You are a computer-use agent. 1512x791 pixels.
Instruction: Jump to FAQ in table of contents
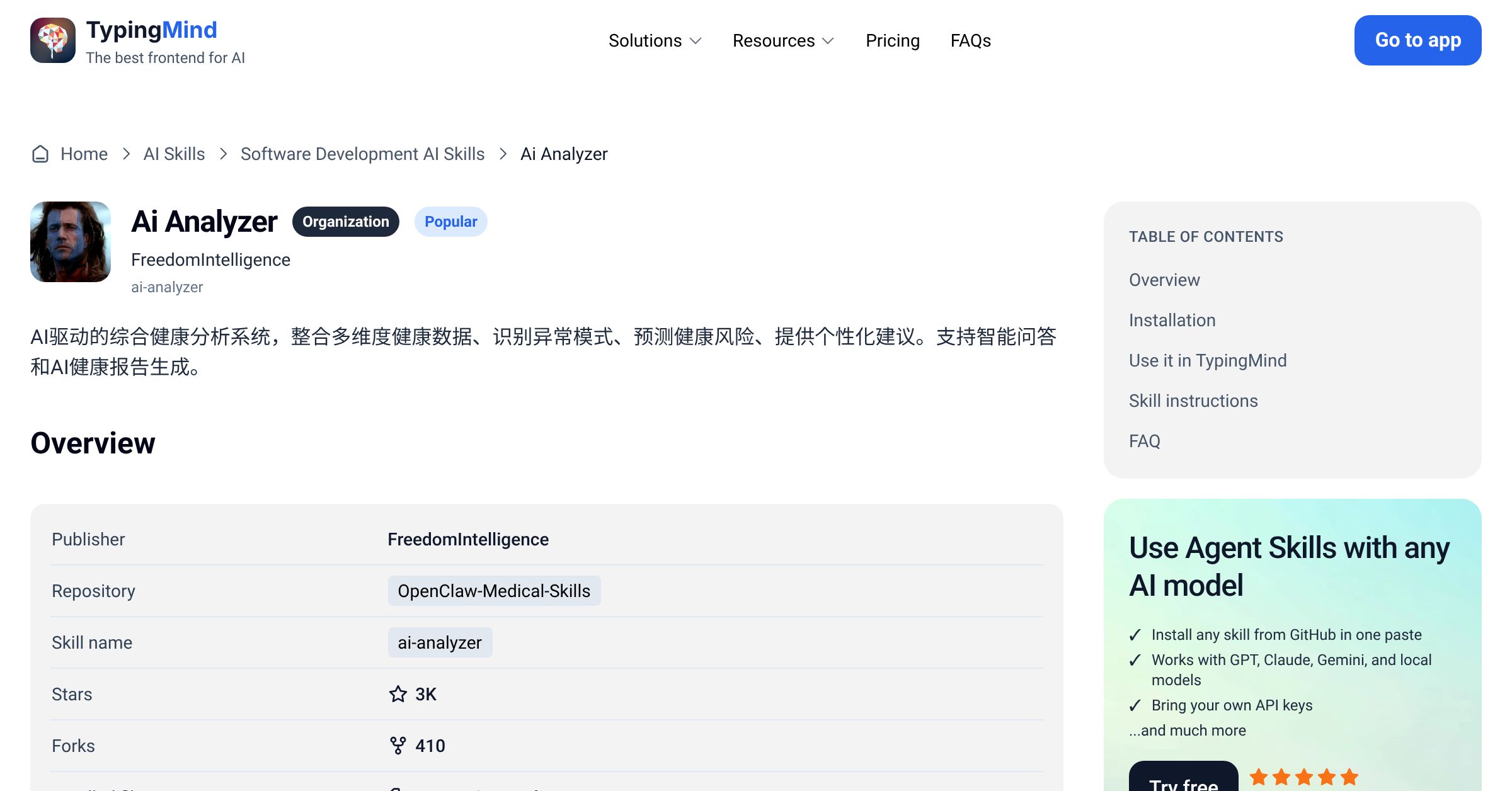tap(1144, 441)
